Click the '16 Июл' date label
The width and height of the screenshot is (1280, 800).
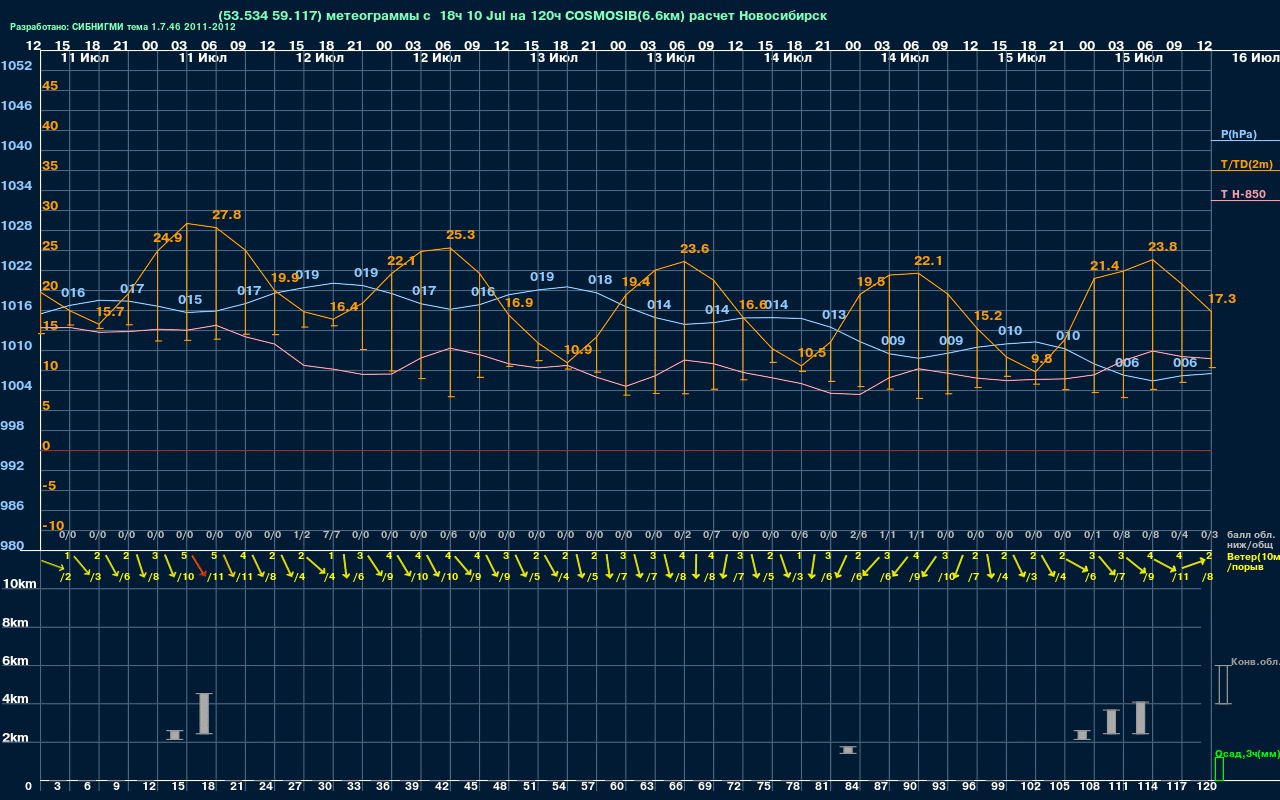[1254, 58]
